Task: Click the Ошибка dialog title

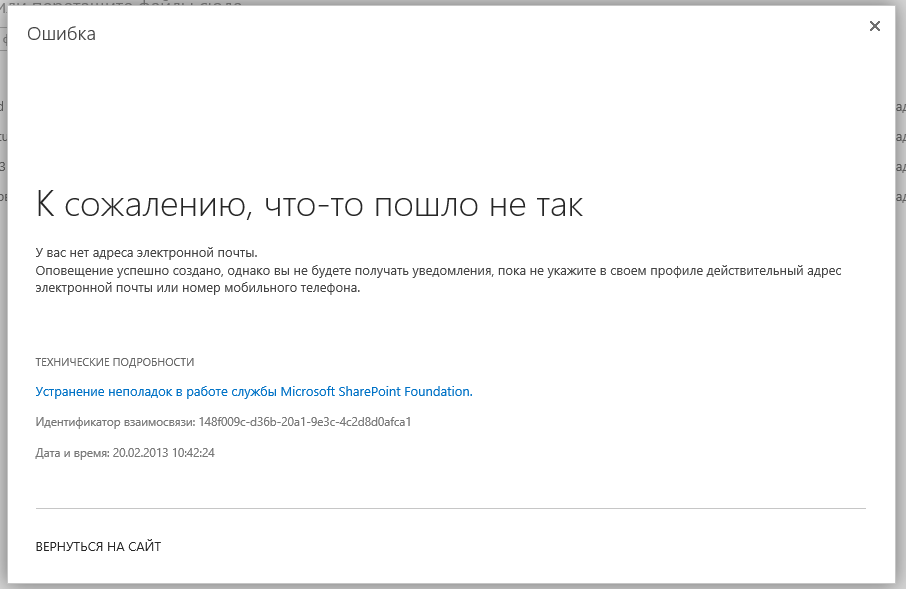Action: point(61,35)
